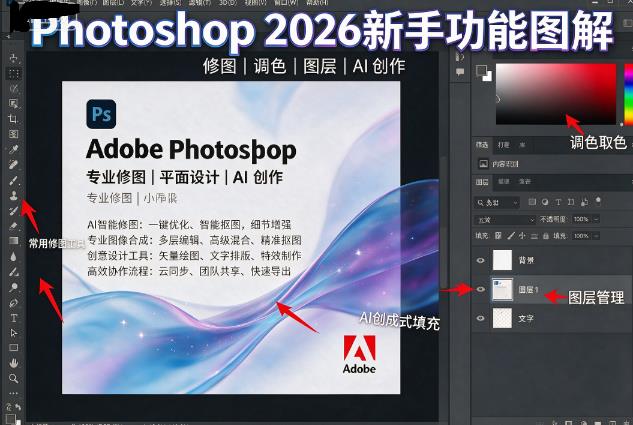Select the Clone Stamp tool
The height and width of the screenshot is (425, 633).
pyautogui.click(x=14, y=195)
